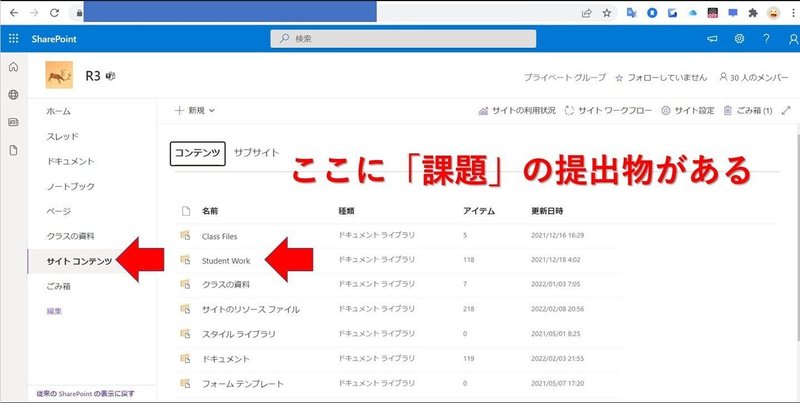Open the browser three-dot menu

793,13
